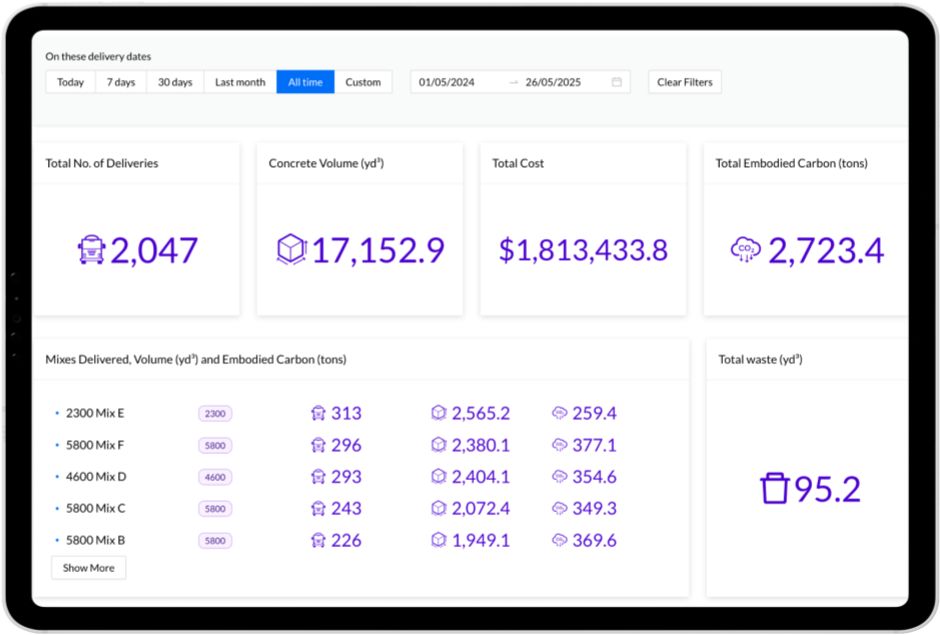Click the 5800 Mix B row label
This screenshot has width=940, height=635.
click(95, 540)
